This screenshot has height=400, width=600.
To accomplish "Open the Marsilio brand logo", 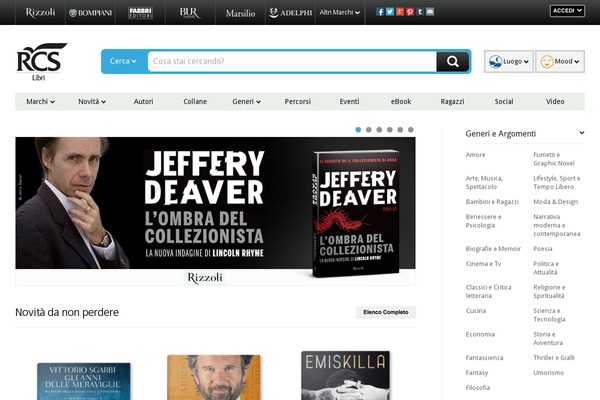I will pos(240,13).
